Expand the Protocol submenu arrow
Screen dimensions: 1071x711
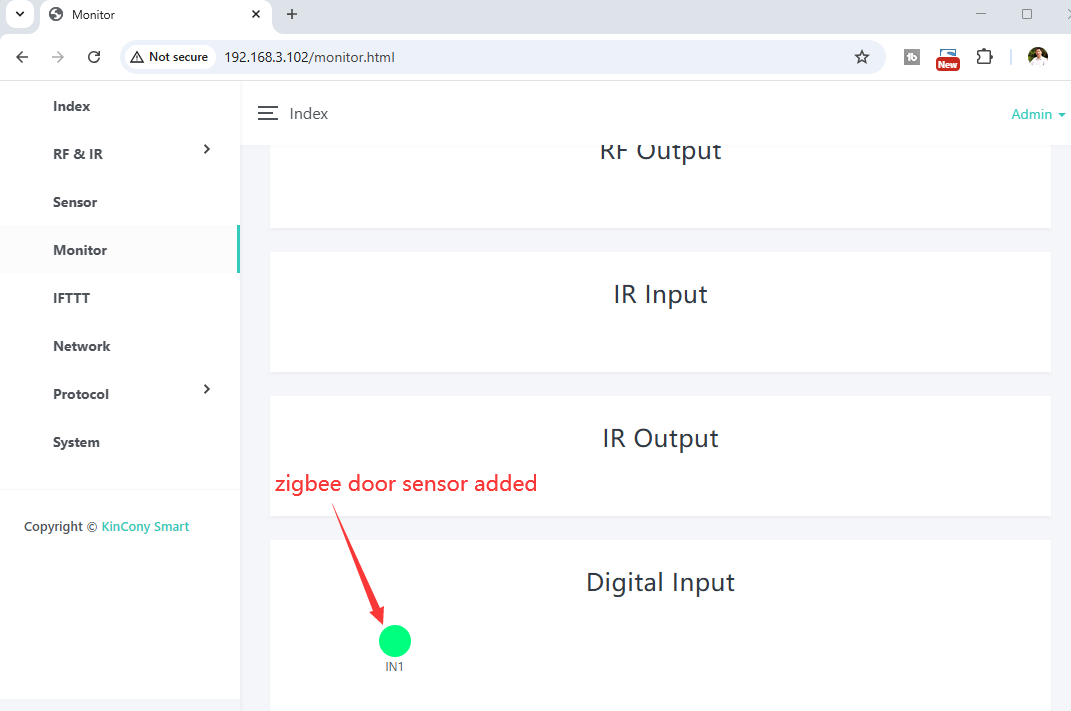pyautogui.click(x=207, y=389)
